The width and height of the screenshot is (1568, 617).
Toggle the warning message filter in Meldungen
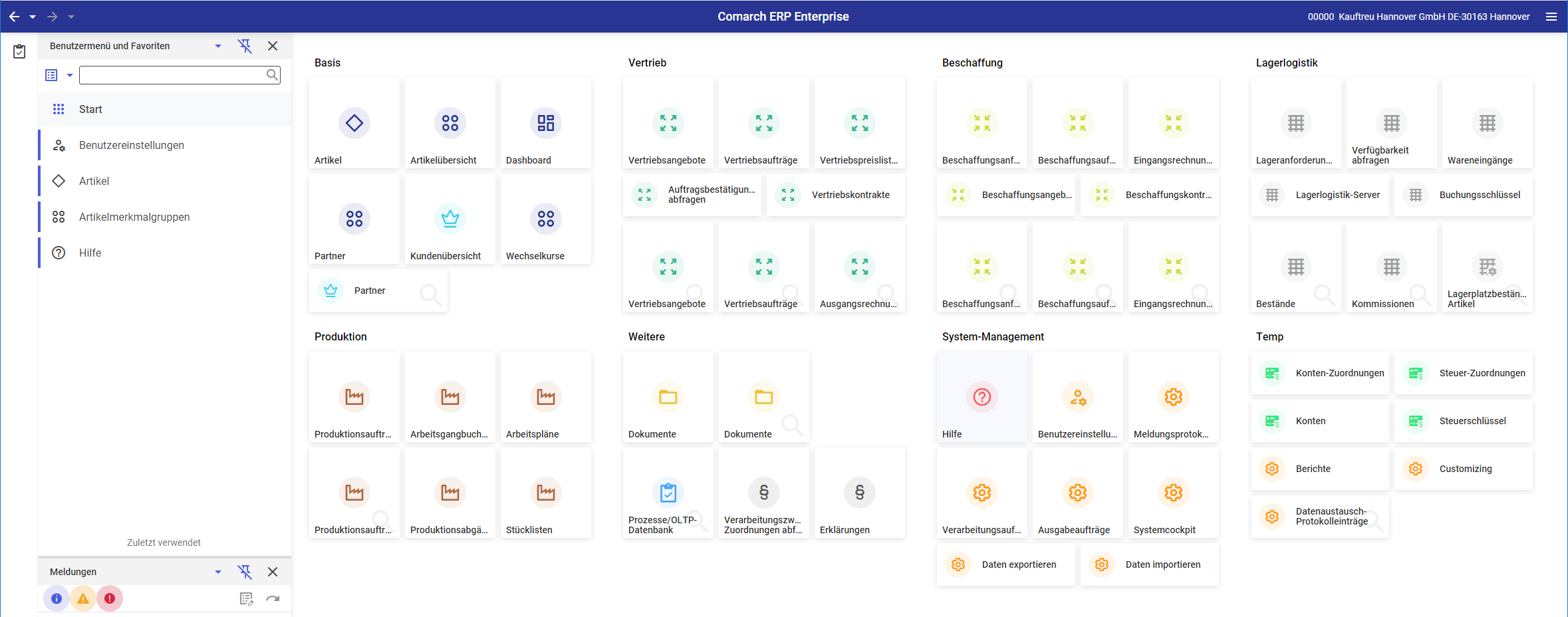[83, 598]
